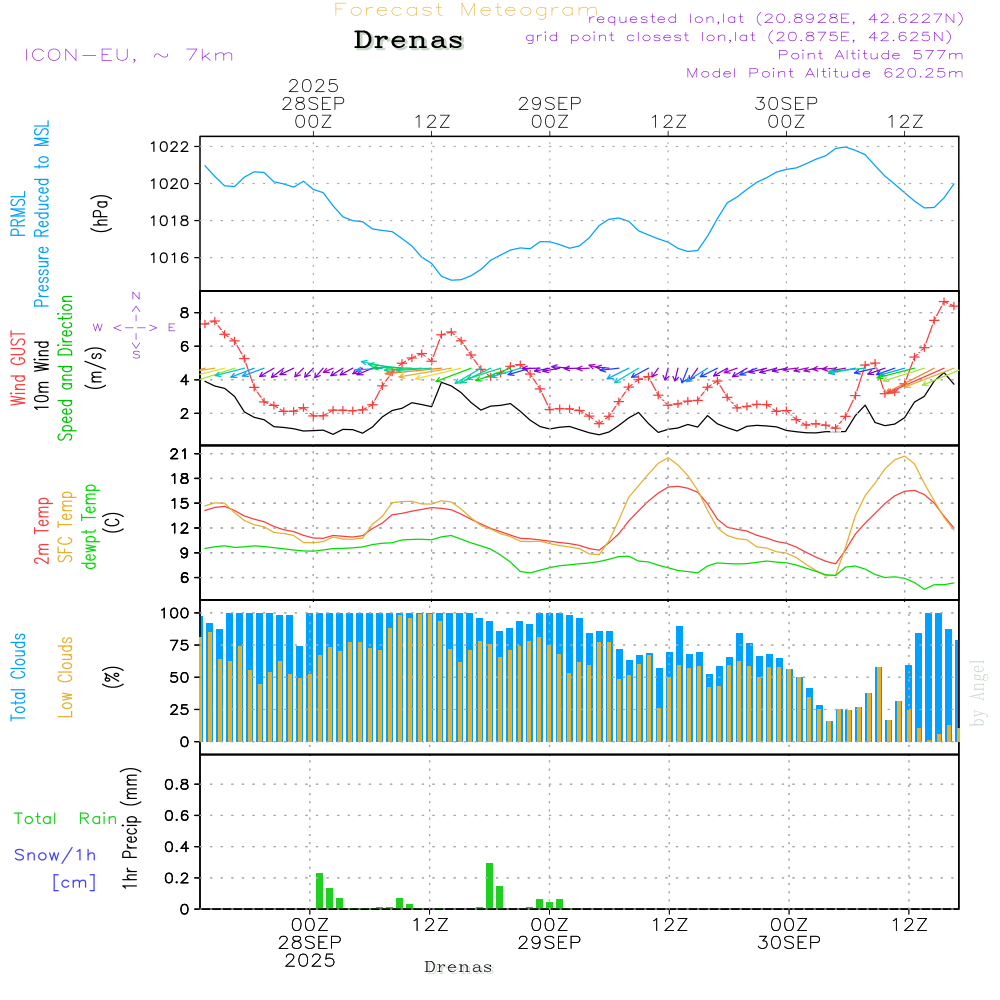Select the grid point closest lon,lat text
This screenshot has height=1000, width=1000.
tap(745, 37)
